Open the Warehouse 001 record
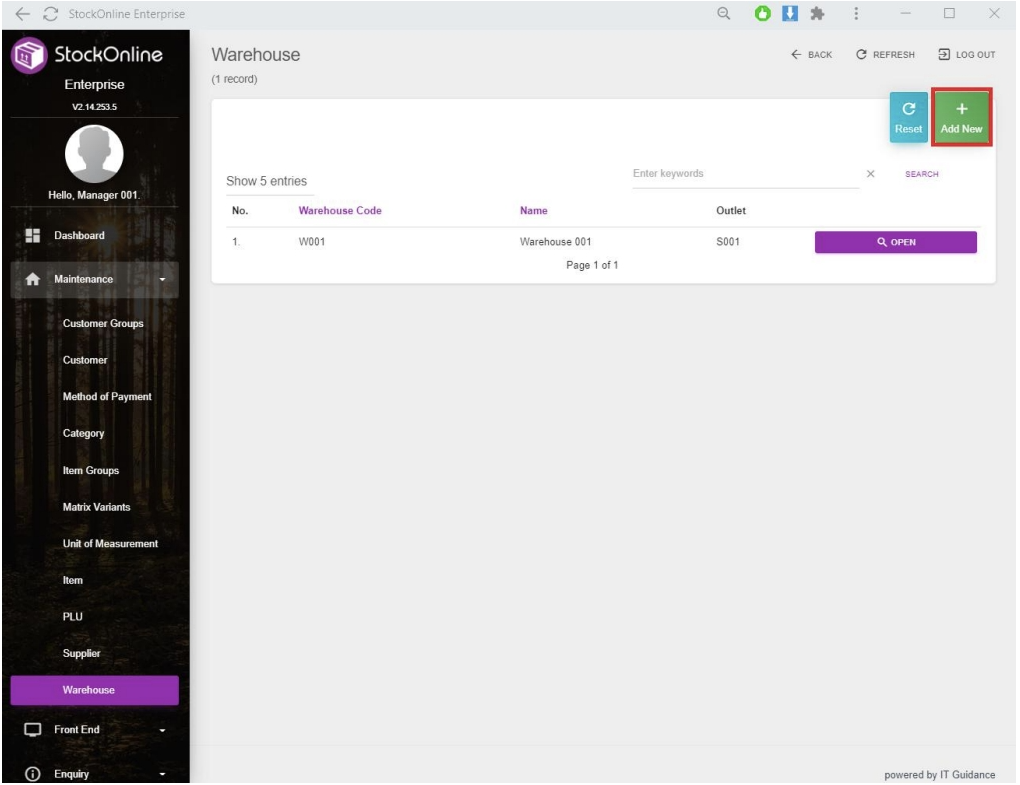The image size is (1020, 785). tap(895, 242)
